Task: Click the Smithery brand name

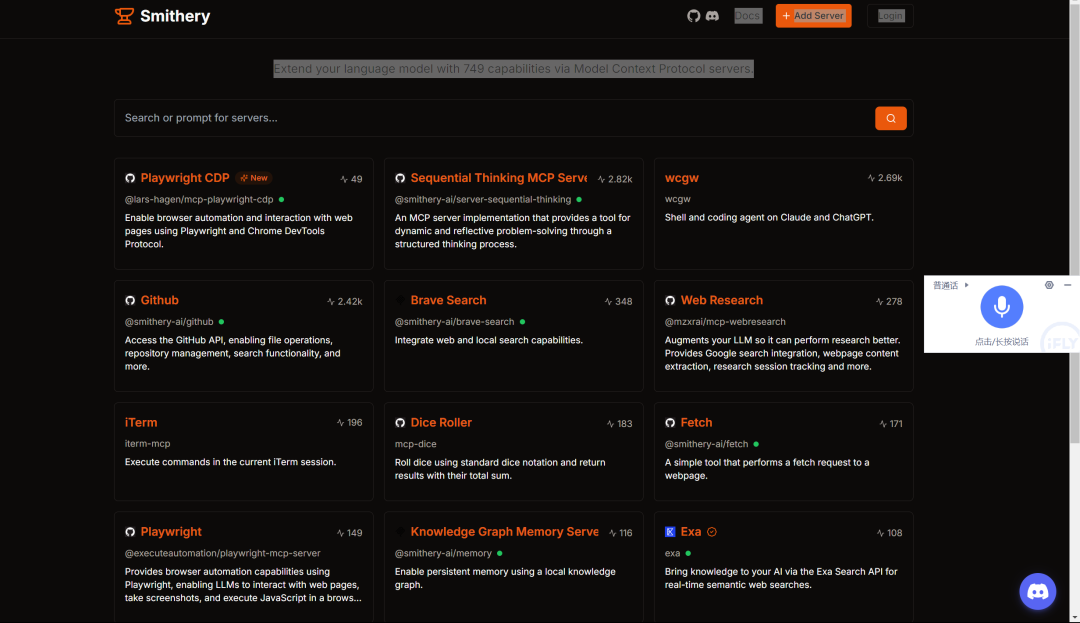Action: 175,16
